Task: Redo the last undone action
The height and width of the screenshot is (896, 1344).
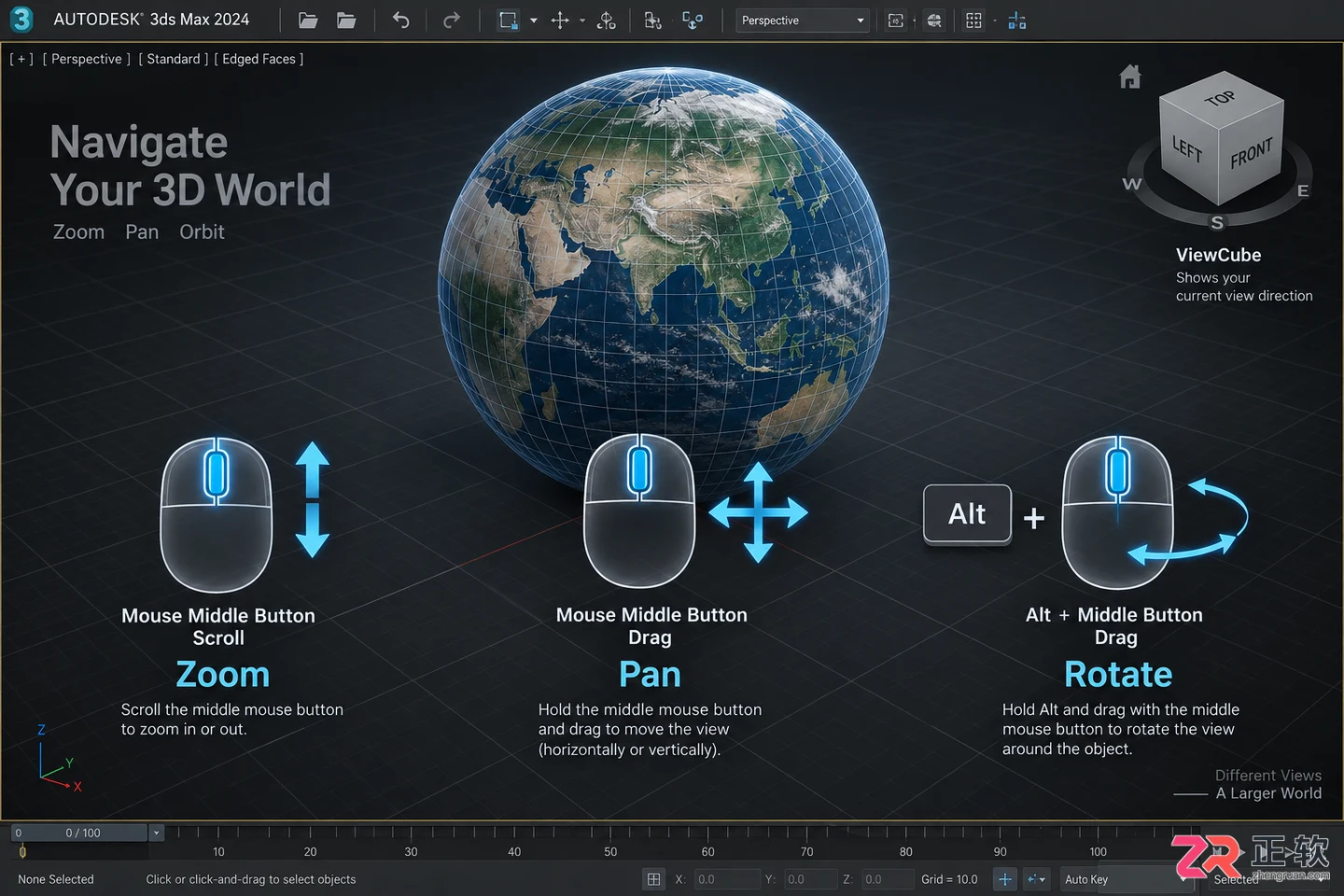Action: pyautogui.click(x=452, y=21)
